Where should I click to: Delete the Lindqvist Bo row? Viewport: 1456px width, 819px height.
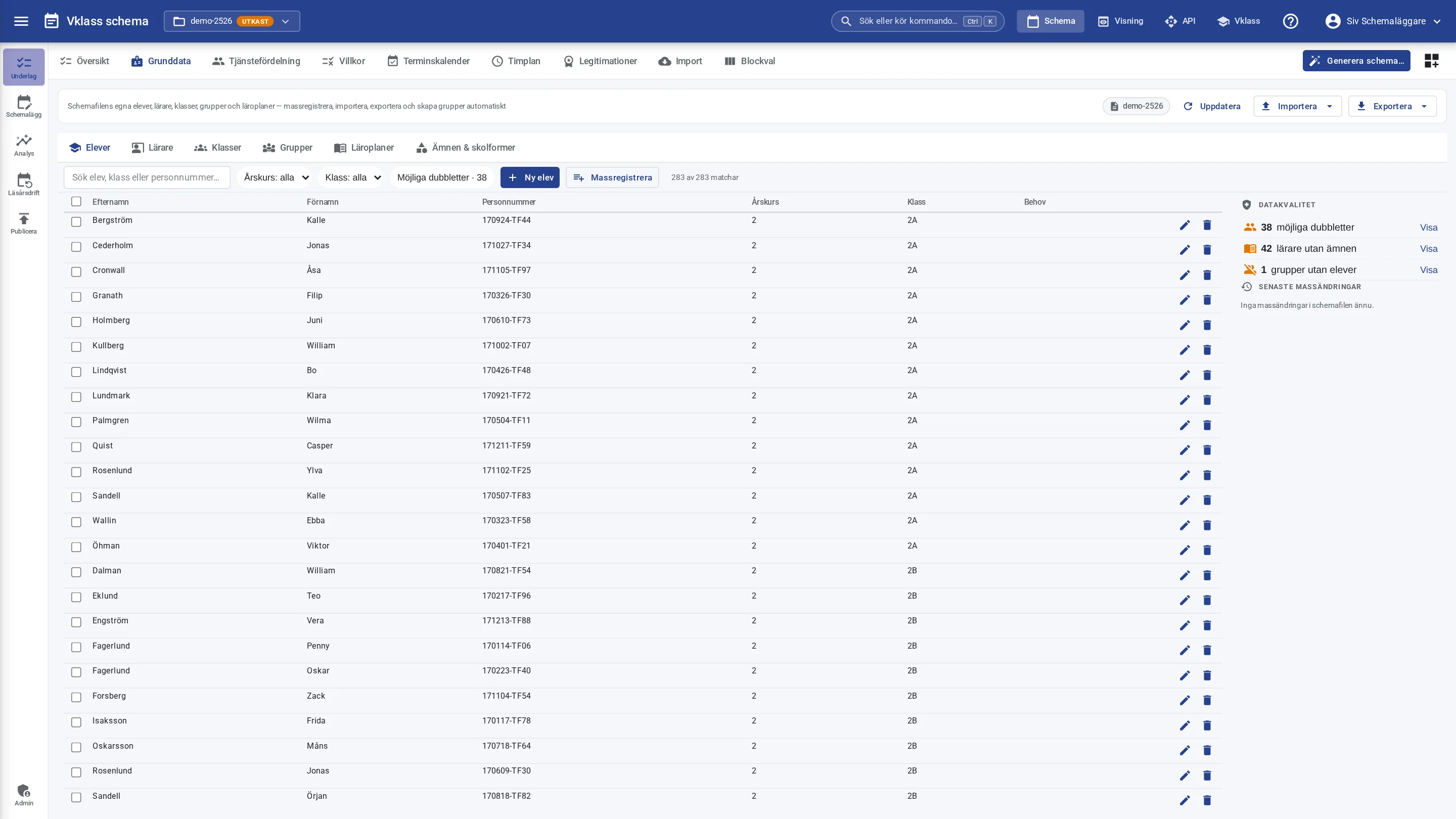click(1207, 375)
